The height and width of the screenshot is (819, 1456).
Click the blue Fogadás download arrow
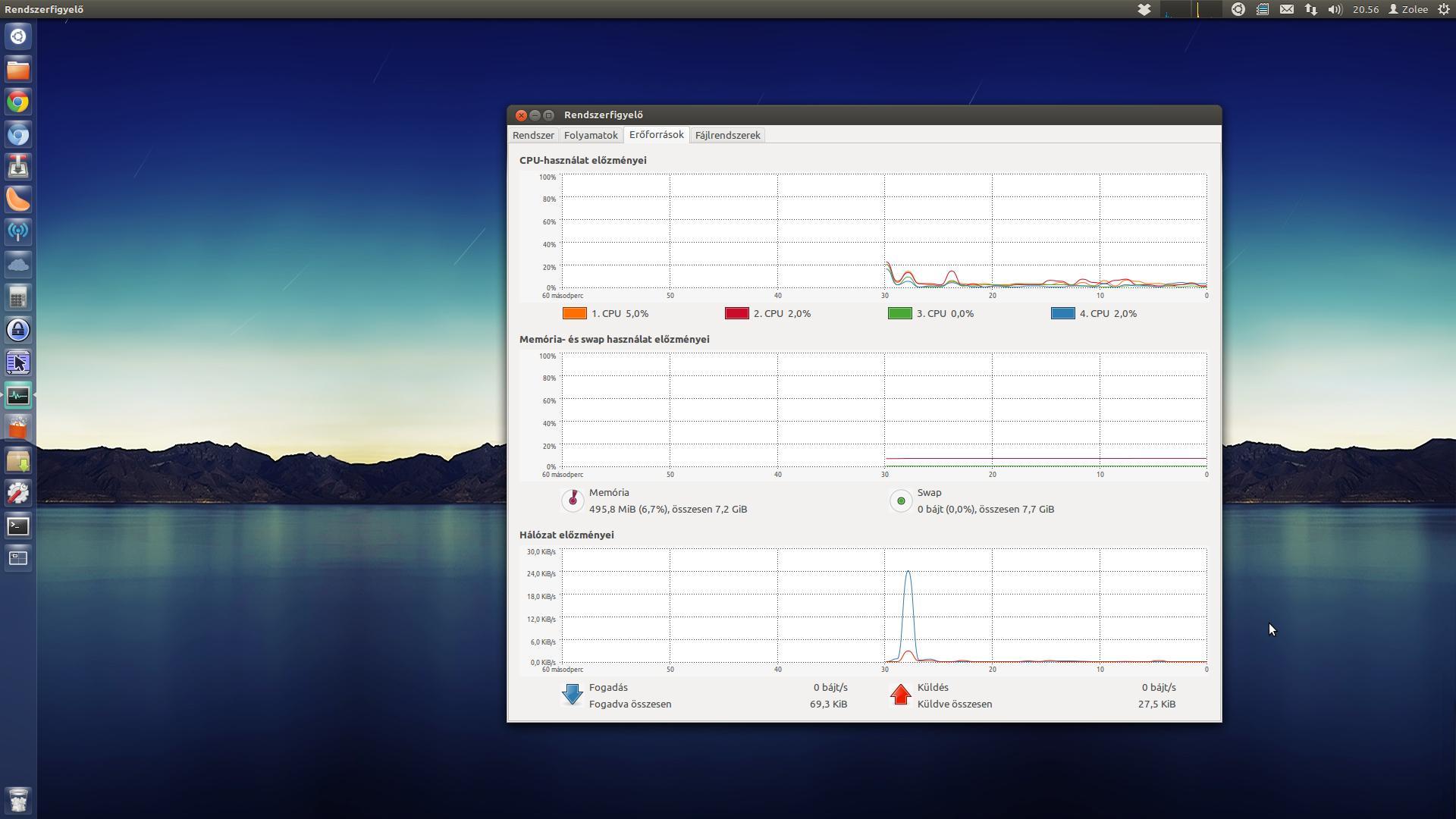click(x=573, y=695)
